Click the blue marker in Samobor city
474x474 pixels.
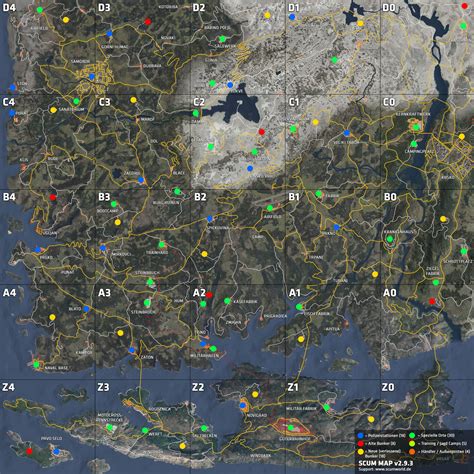click(x=92, y=77)
